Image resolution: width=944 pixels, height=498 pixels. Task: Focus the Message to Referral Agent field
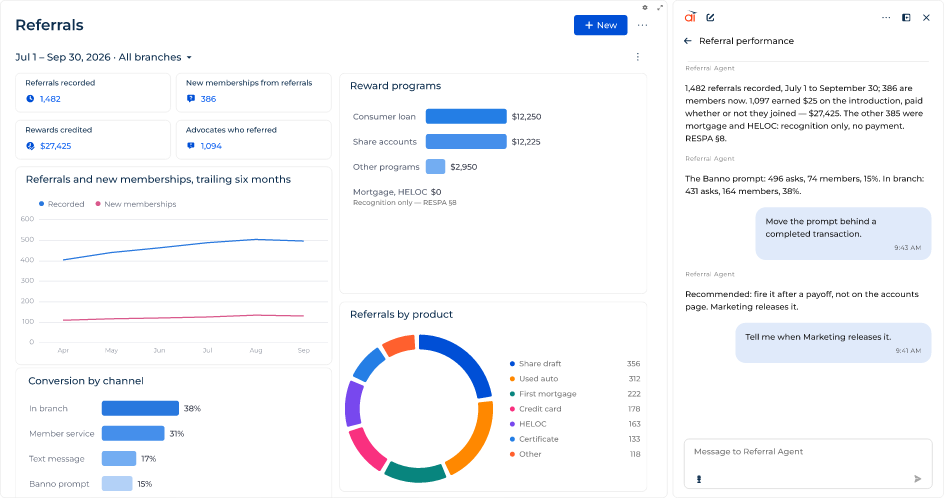click(x=808, y=463)
